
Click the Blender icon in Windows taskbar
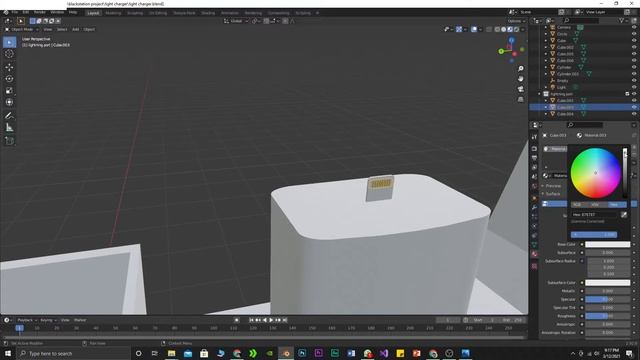tap(286, 353)
